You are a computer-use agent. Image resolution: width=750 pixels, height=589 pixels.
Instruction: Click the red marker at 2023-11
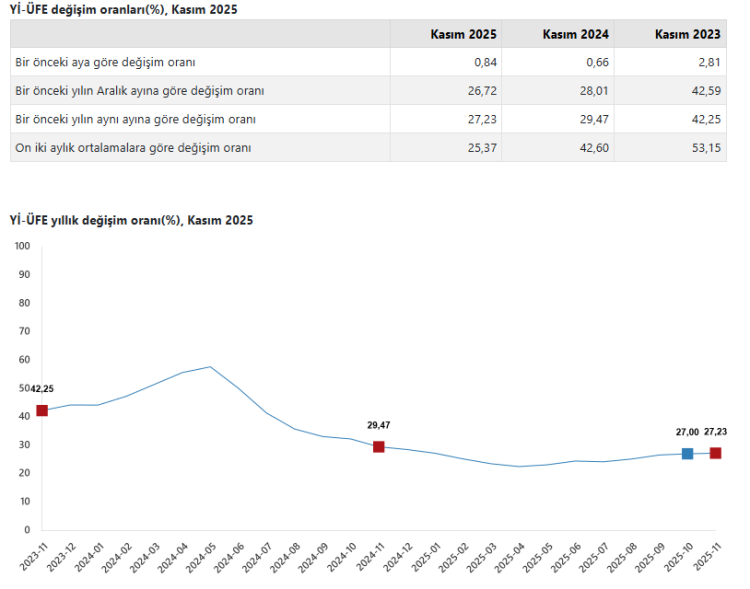(42, 410)
